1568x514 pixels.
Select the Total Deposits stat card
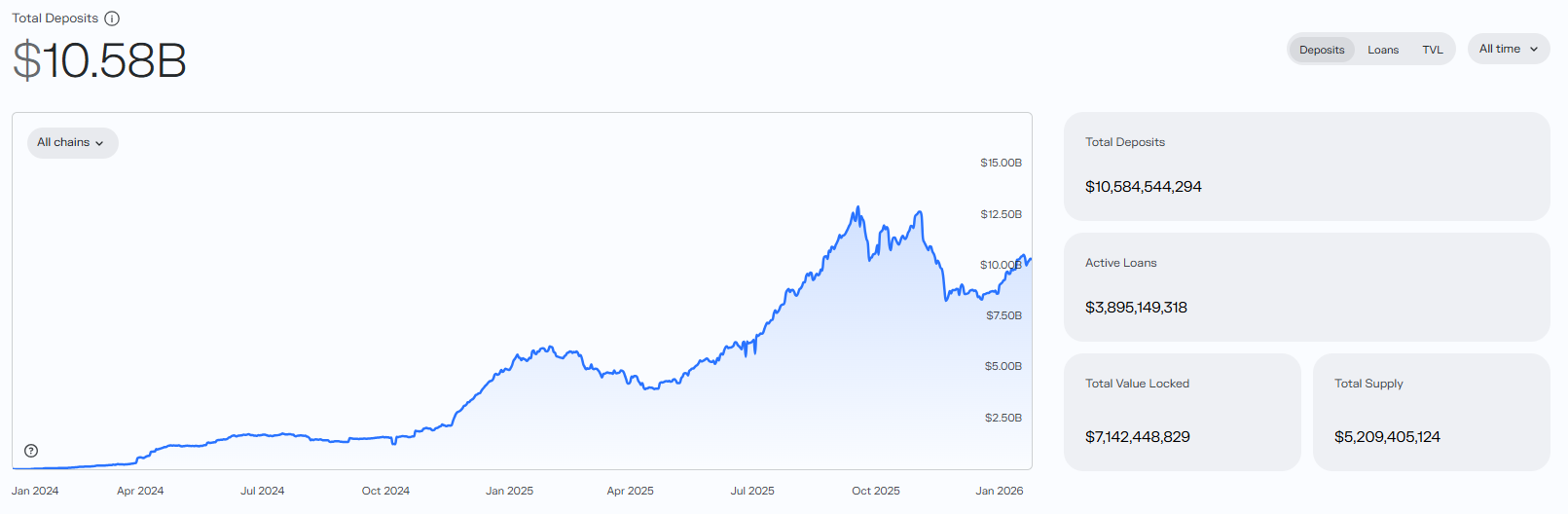[1305, 165]
